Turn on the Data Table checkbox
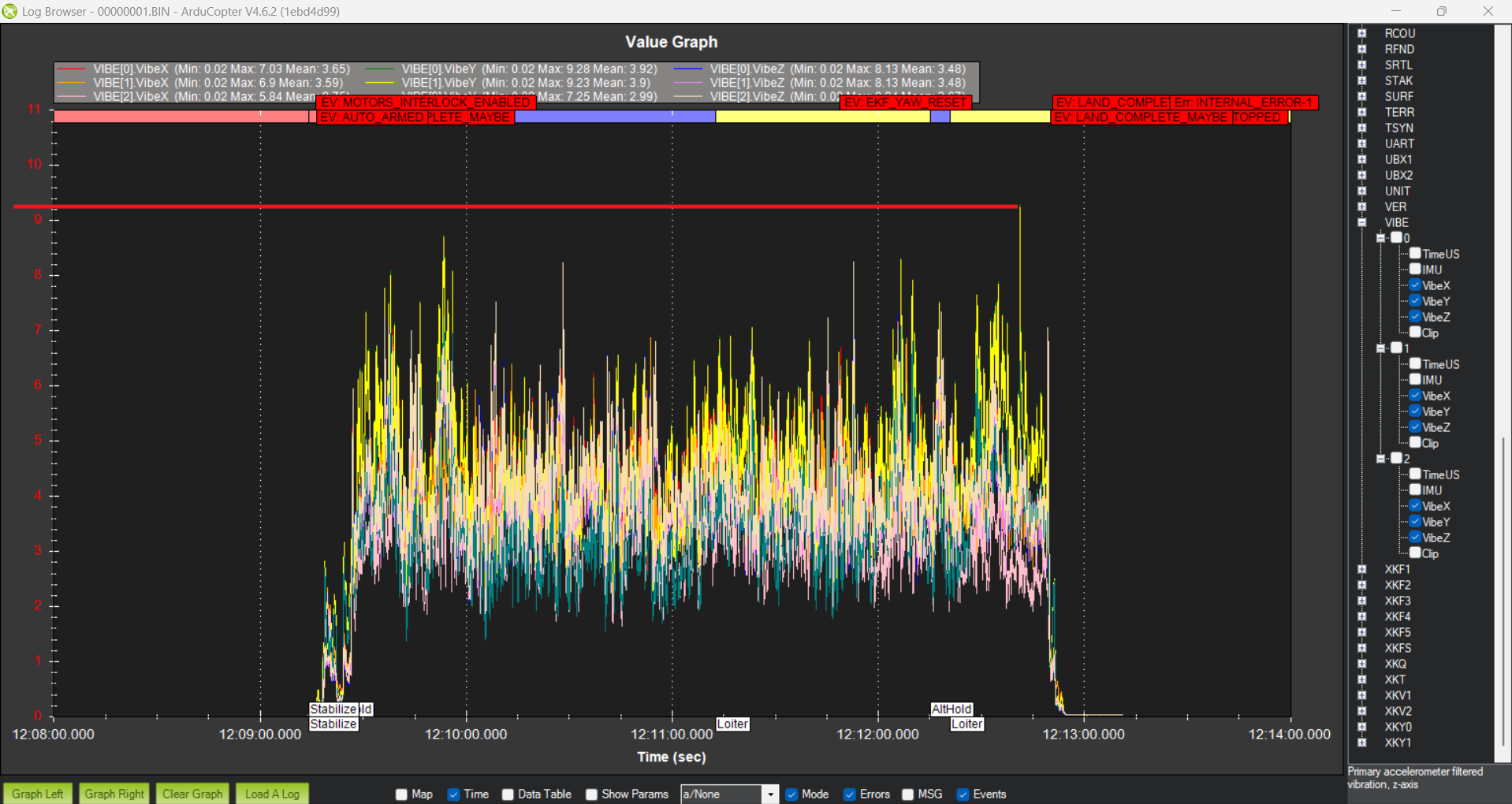 click(x=508, y=795)
